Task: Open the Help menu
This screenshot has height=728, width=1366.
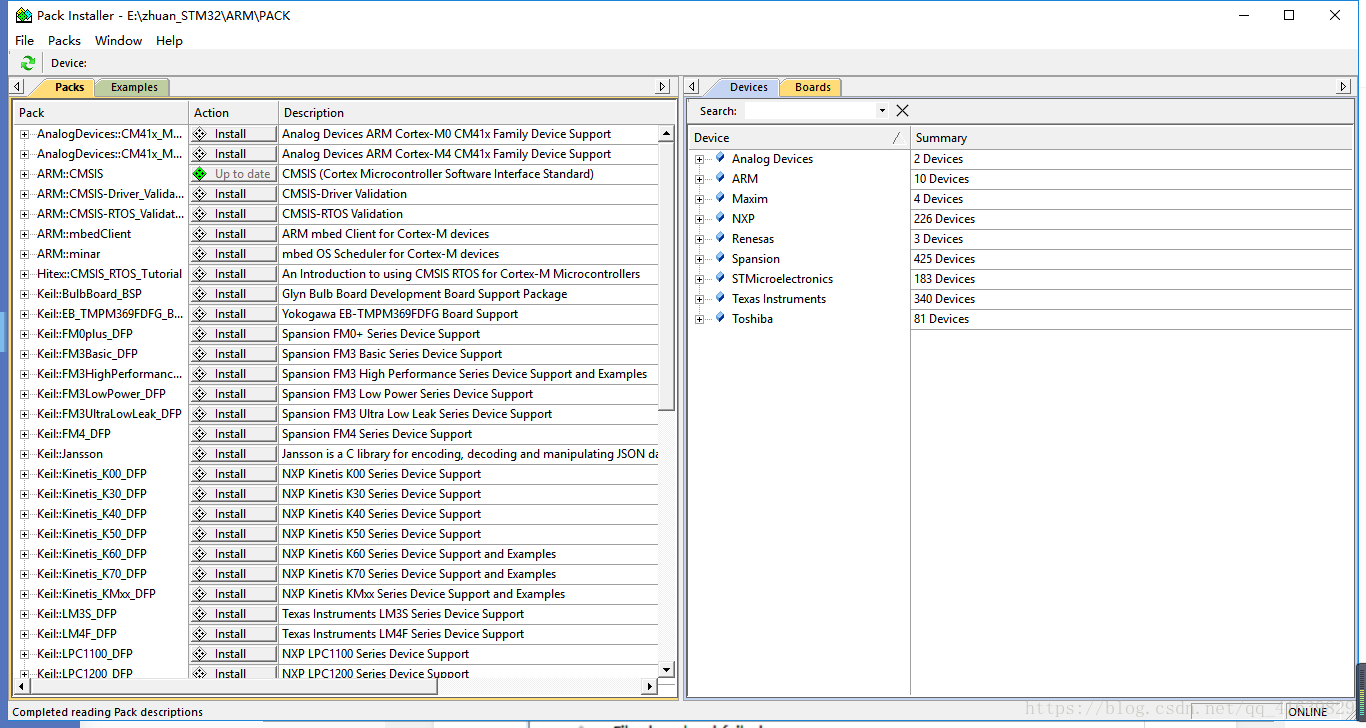Action: coord(169,40)
